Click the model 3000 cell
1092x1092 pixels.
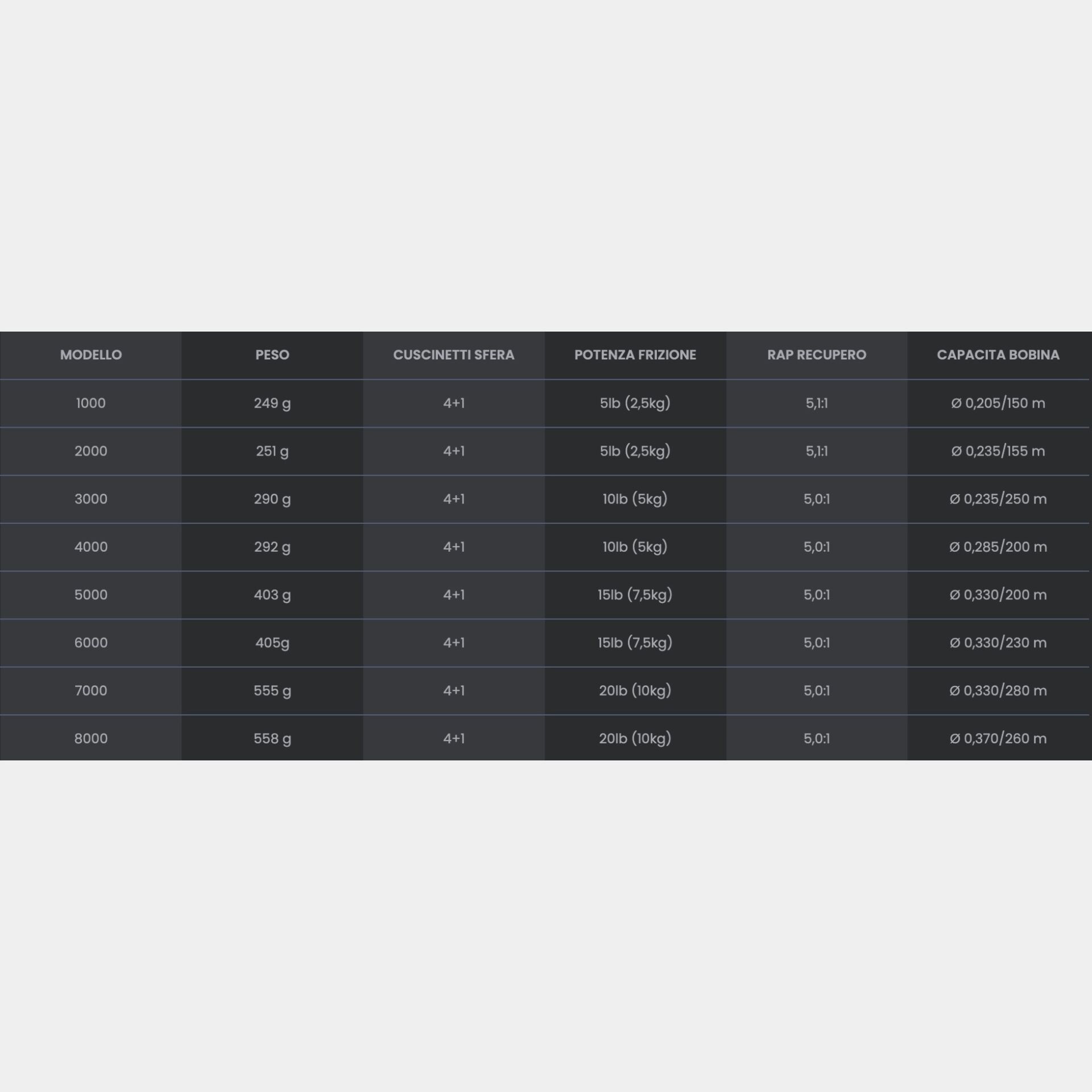point(91,499)
